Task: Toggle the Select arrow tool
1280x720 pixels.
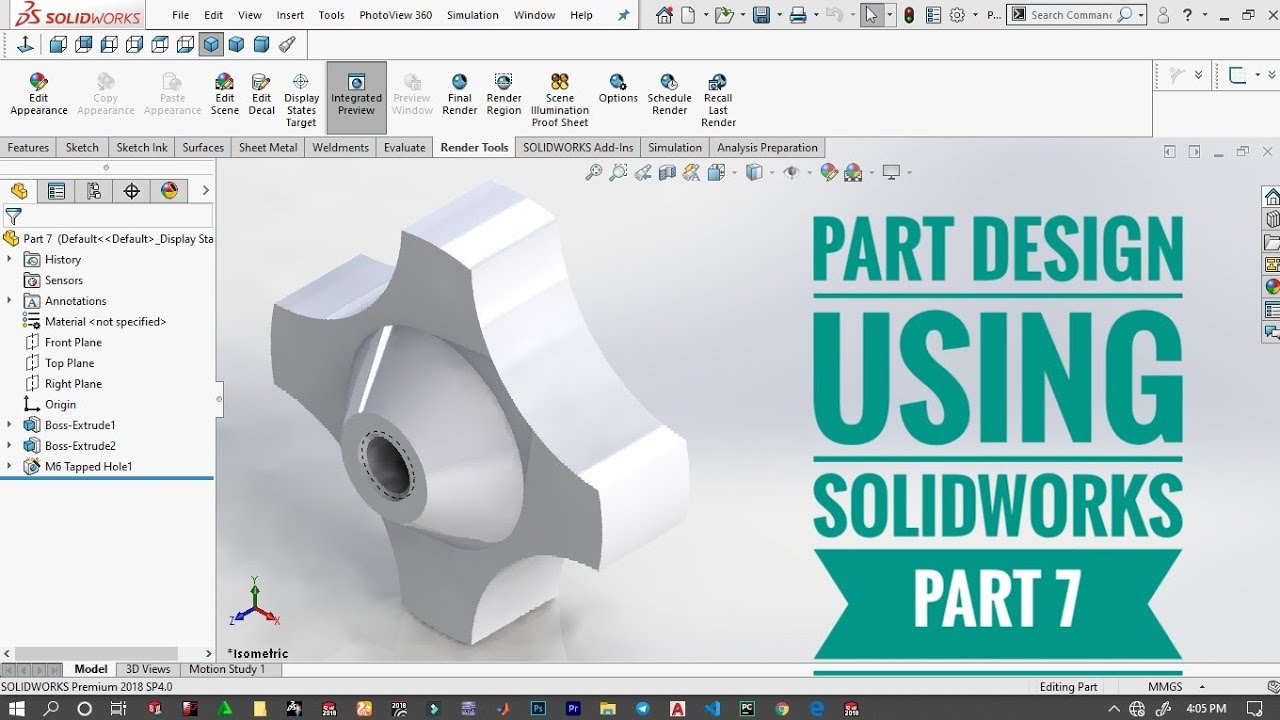Action: (871, 15)
